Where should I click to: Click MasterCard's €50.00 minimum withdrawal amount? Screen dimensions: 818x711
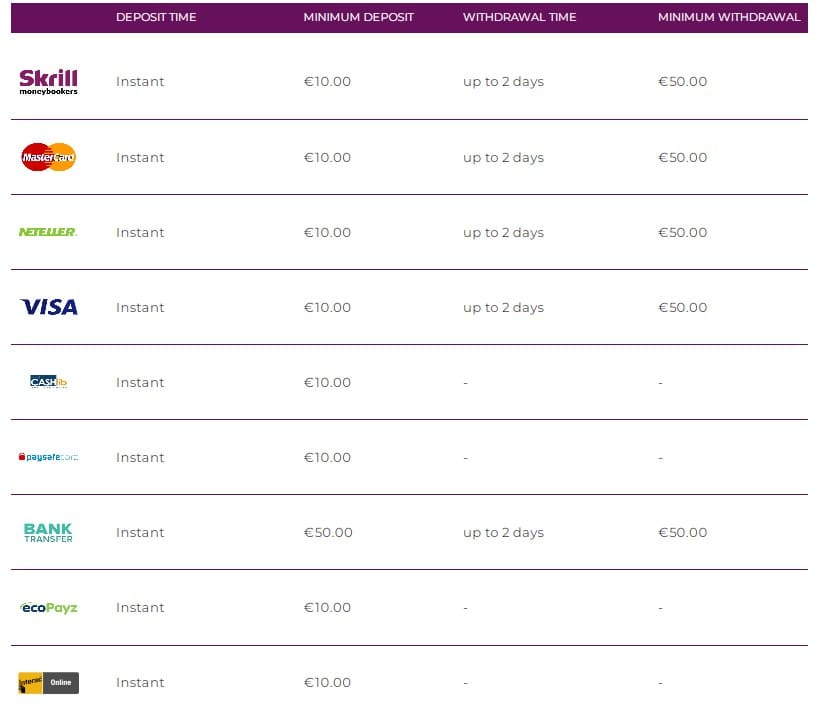682,157
